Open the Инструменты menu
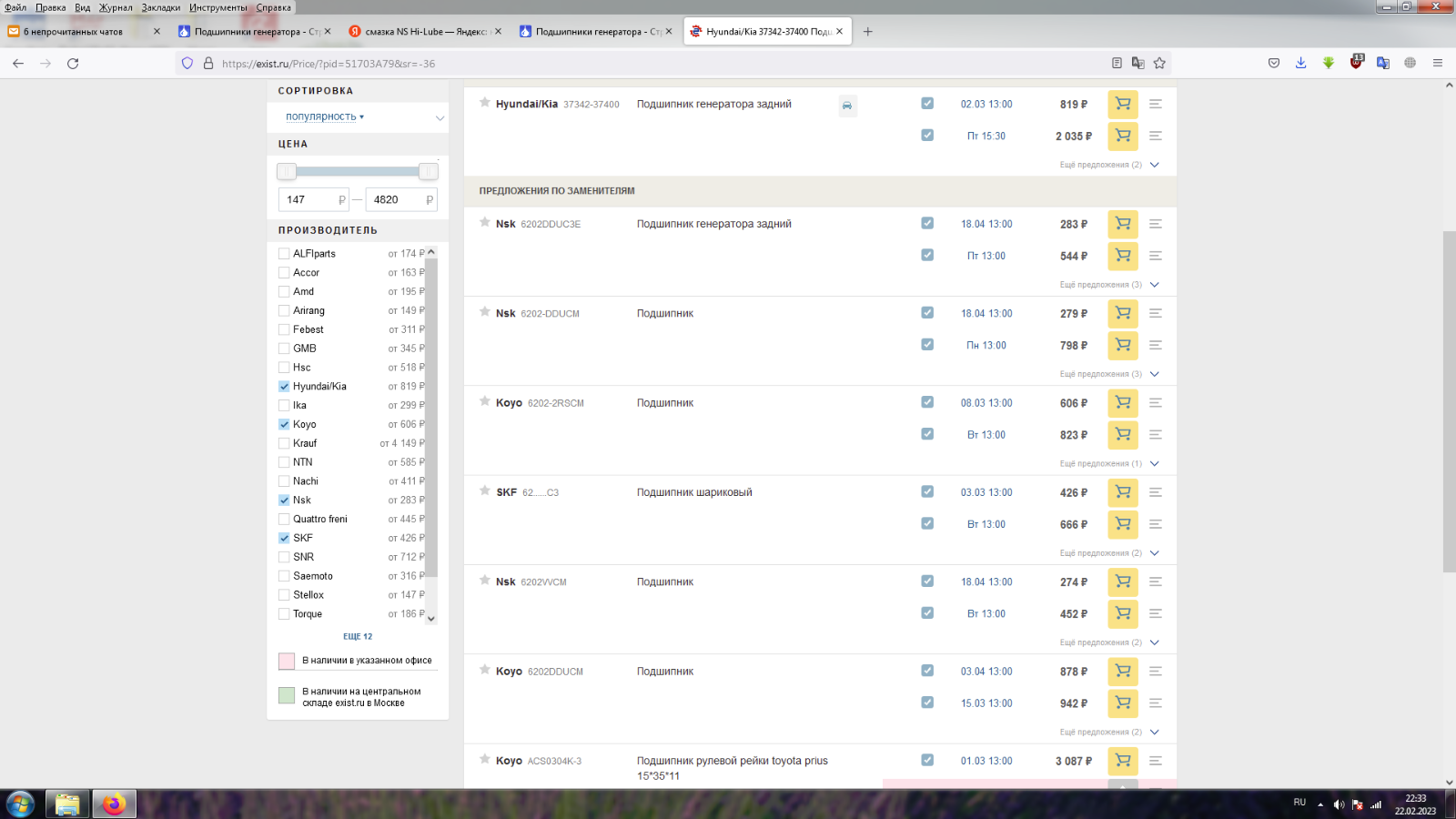Viewport: 1456px width, 819px height. (x=218, y=7)
